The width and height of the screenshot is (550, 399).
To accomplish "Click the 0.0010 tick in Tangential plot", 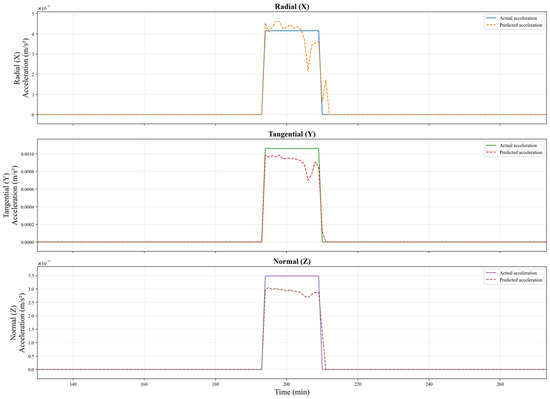I will click(x=28, y=154).
